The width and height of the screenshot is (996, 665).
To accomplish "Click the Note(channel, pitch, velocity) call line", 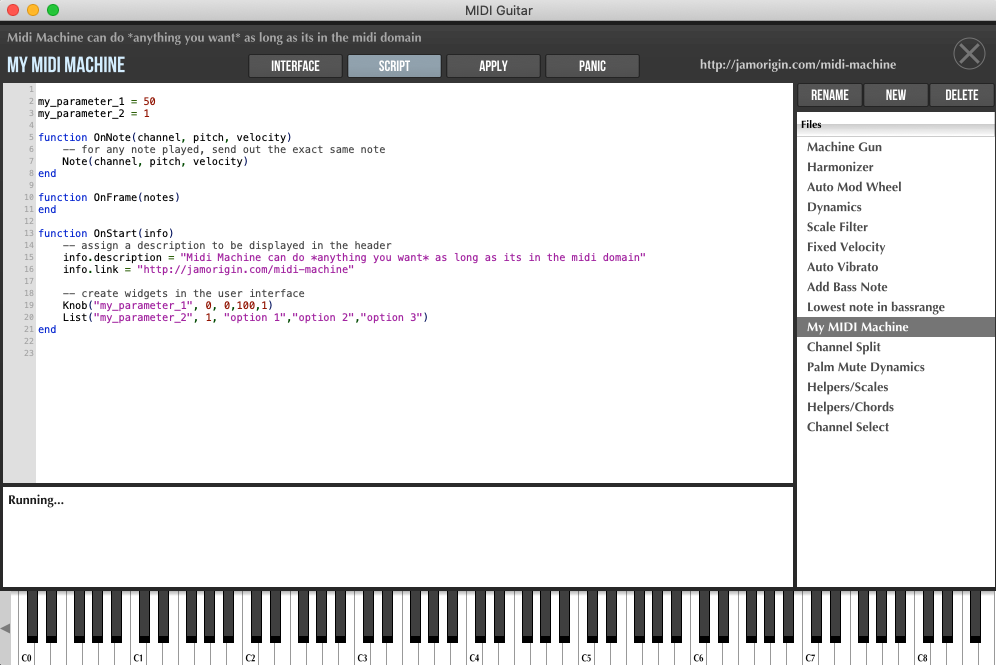I will pos(155,161).
